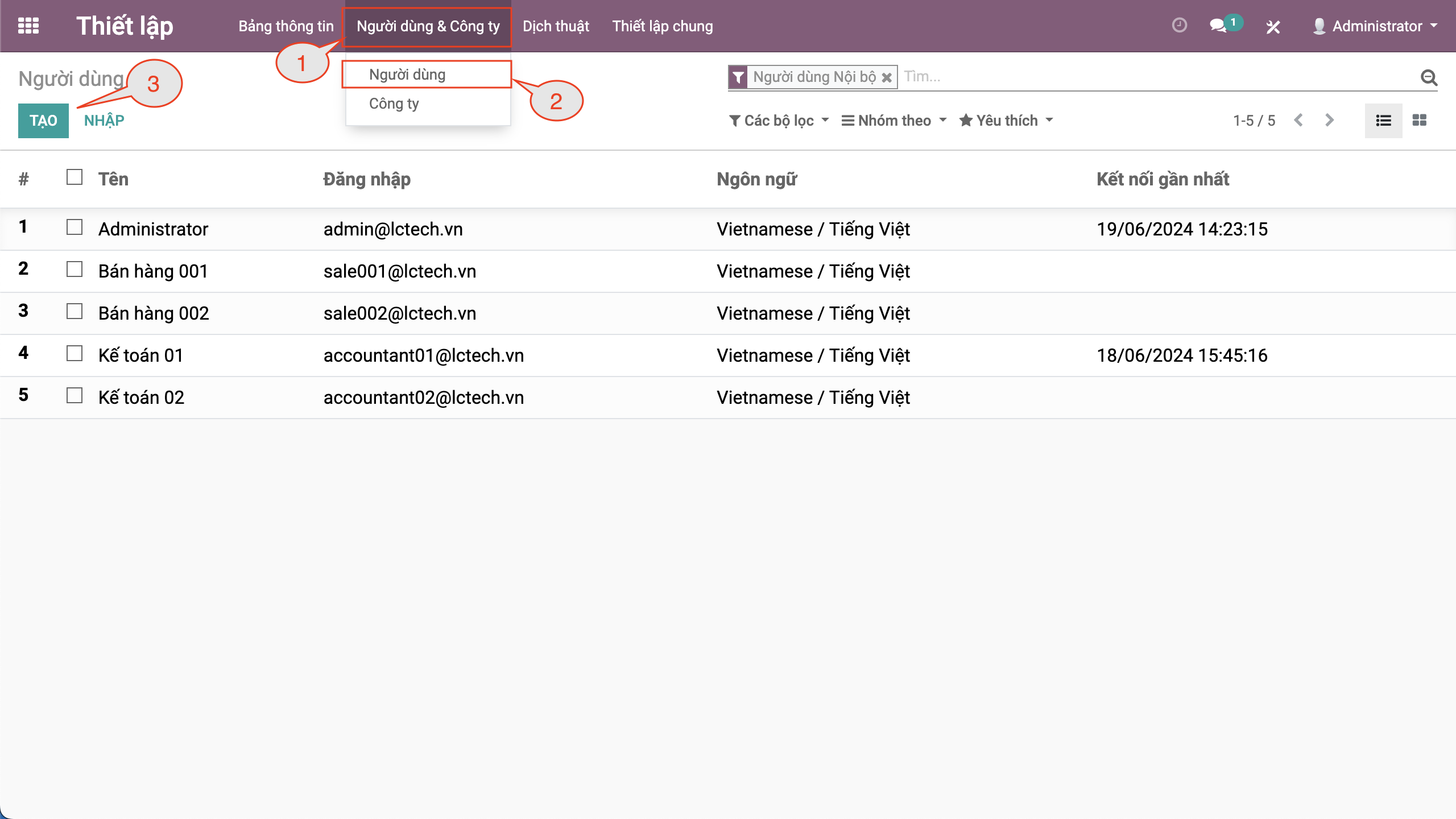Click the activities clock icon
The image size is (1456, 819).
[1179, 26]
